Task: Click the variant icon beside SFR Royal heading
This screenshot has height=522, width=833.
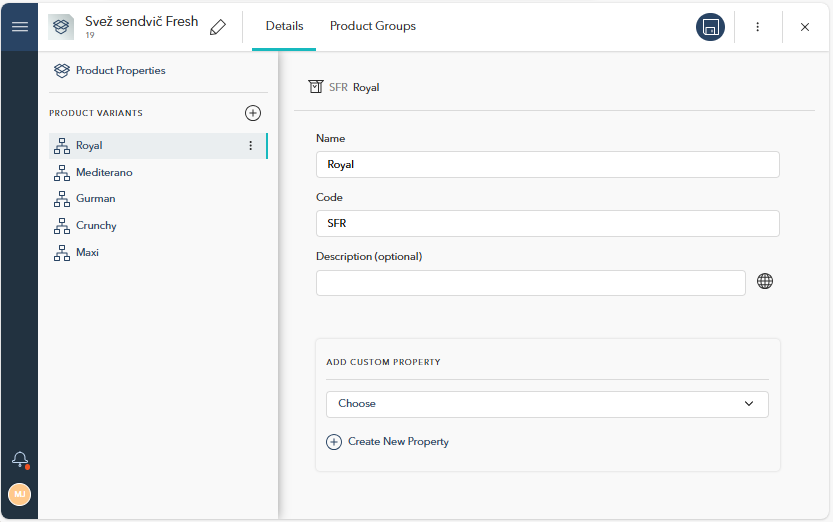Action: tap(316, 87)
